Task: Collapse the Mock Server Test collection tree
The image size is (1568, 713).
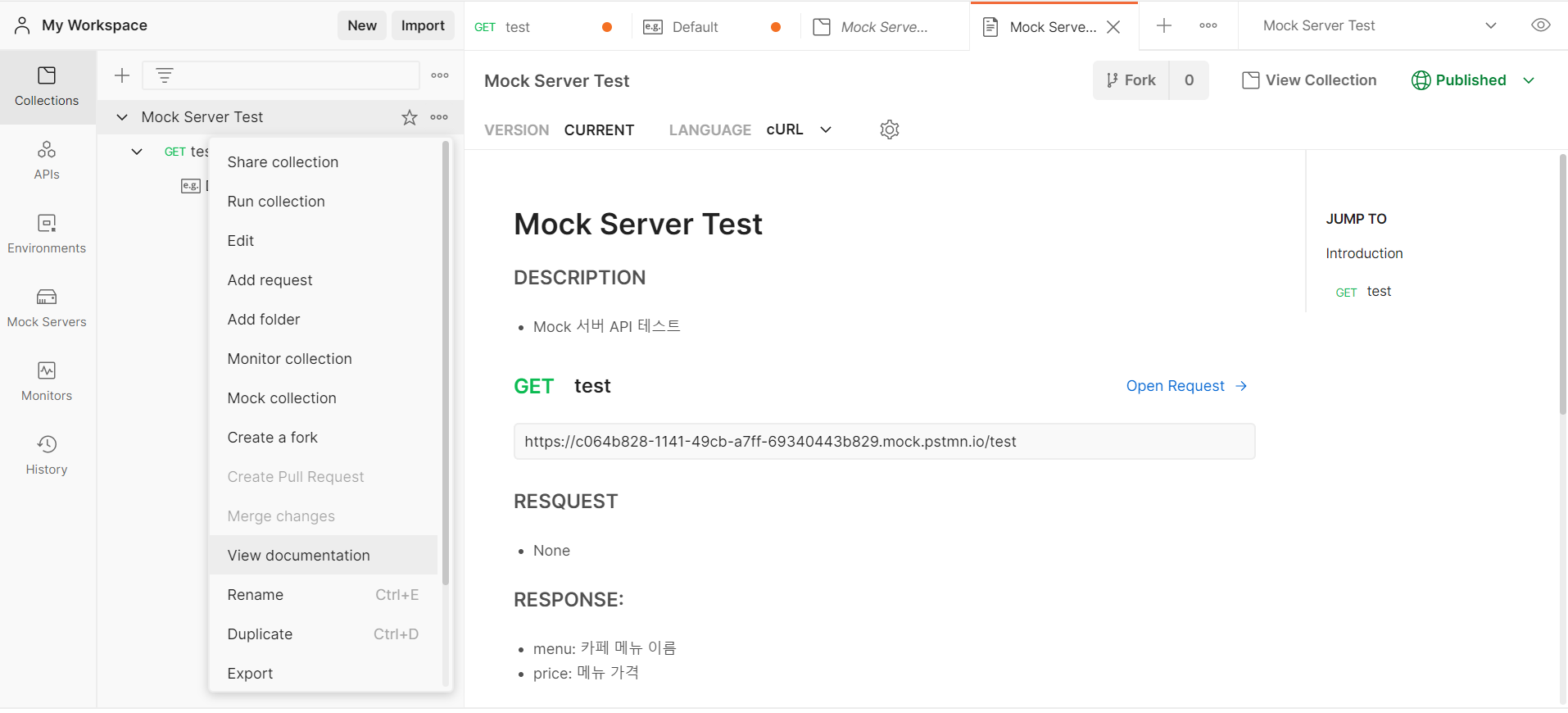Action: click(122, 117)
